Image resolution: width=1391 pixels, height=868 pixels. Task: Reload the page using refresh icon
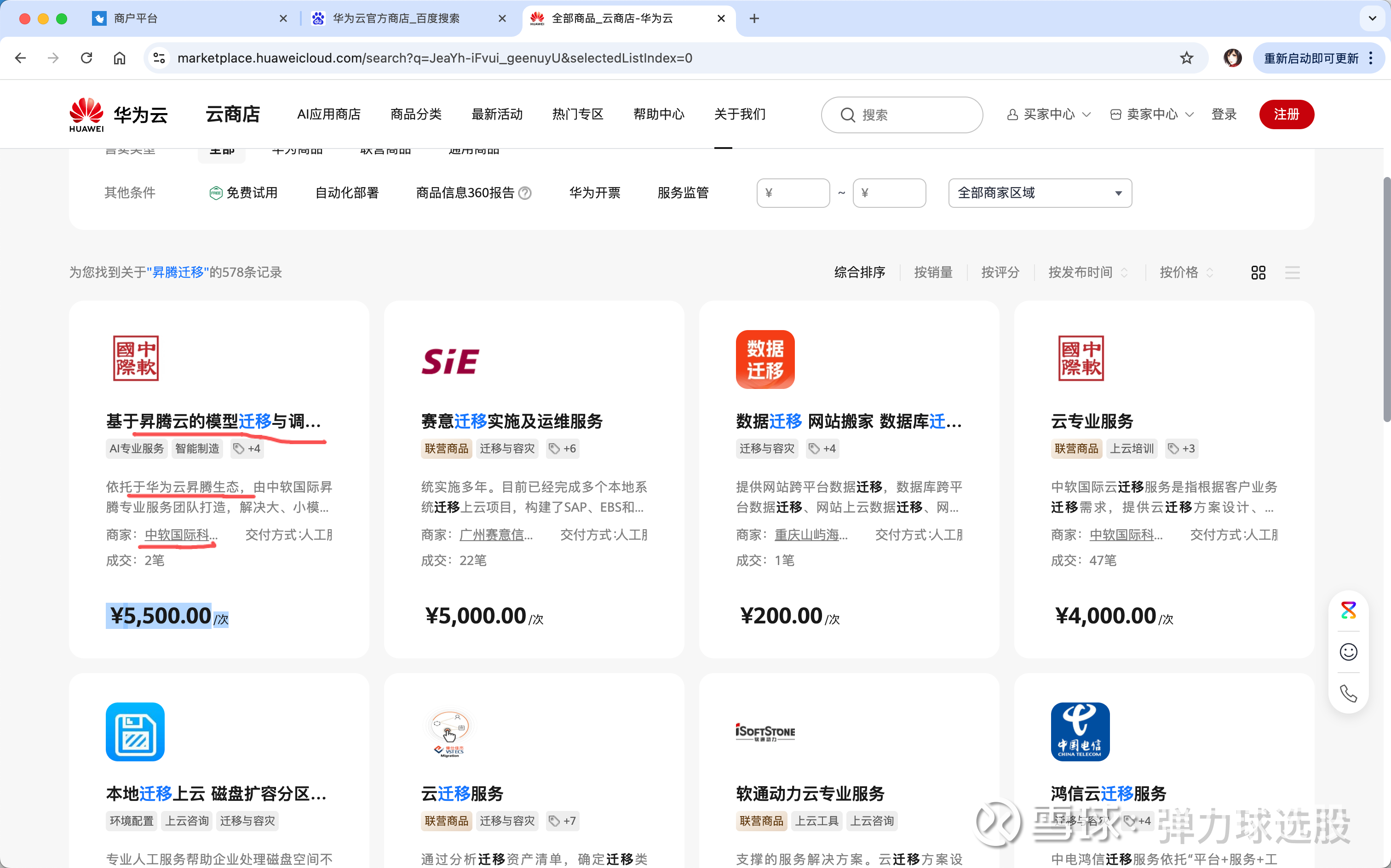click(87, 58)
